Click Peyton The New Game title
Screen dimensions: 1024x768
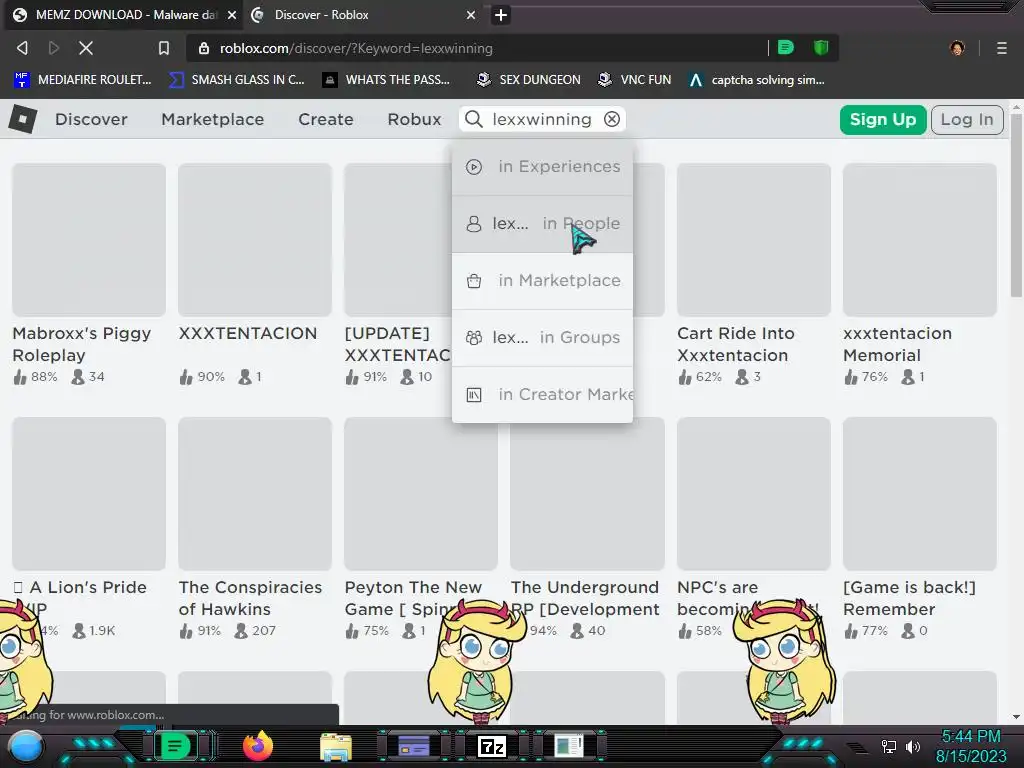[413, 598]
